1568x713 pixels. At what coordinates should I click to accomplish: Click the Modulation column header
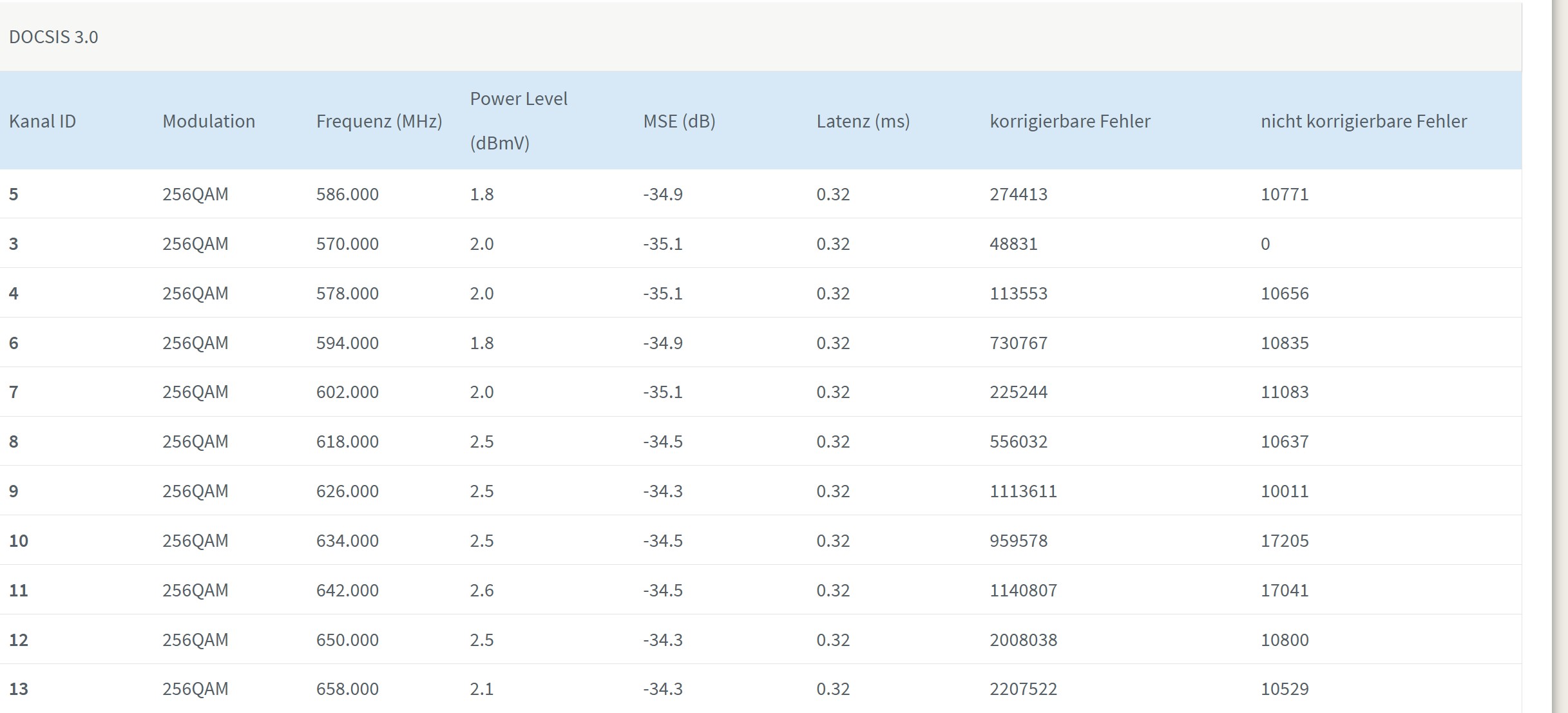[x=209, y=121]
